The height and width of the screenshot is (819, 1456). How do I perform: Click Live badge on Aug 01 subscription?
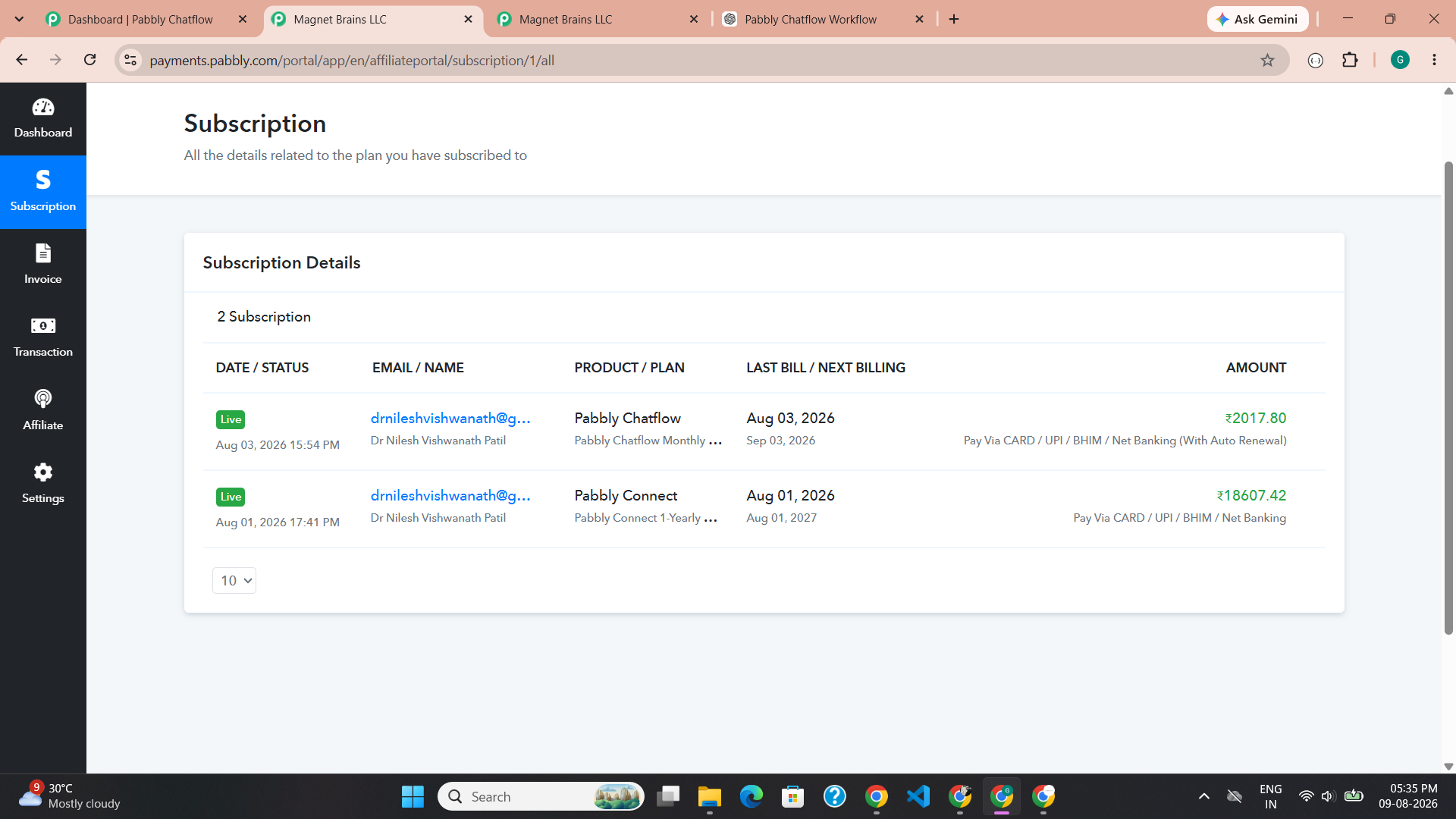[x=231, y=497]
